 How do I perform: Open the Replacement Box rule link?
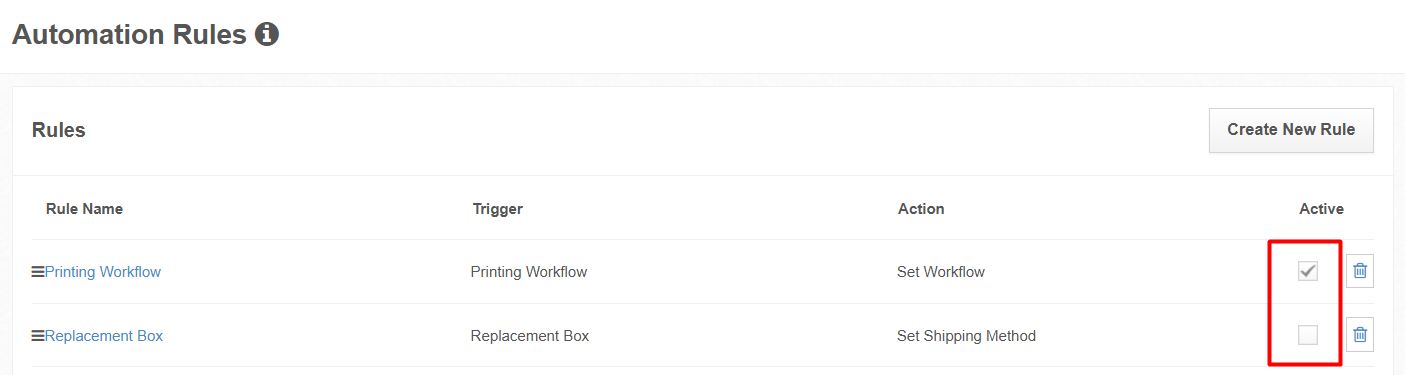(x=104, y=336)
